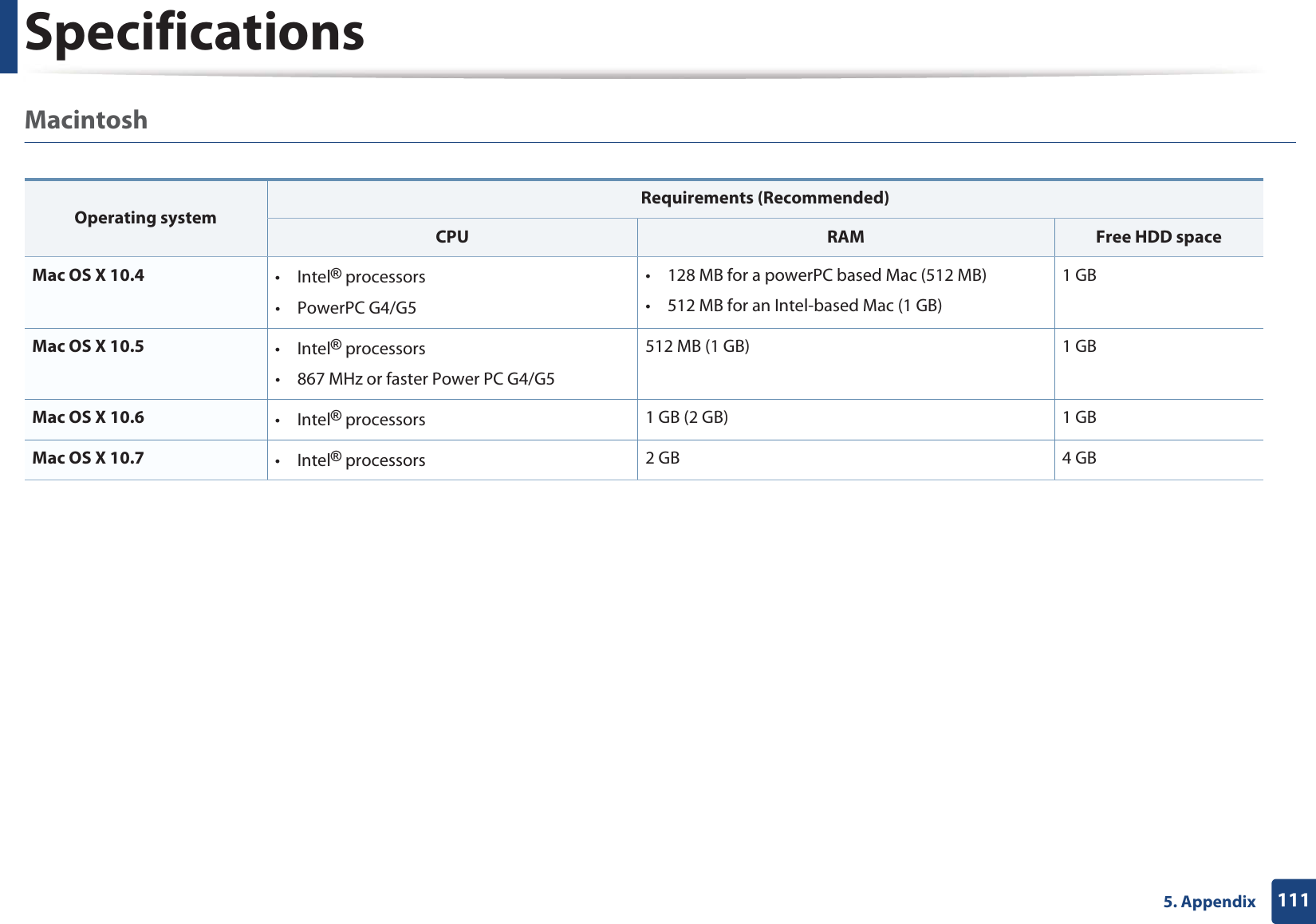The width and height of the screenshot is (1316, 924).
Task: Click the "Mac OS X 10.6" row label
Action: click(x=88, y=417)
